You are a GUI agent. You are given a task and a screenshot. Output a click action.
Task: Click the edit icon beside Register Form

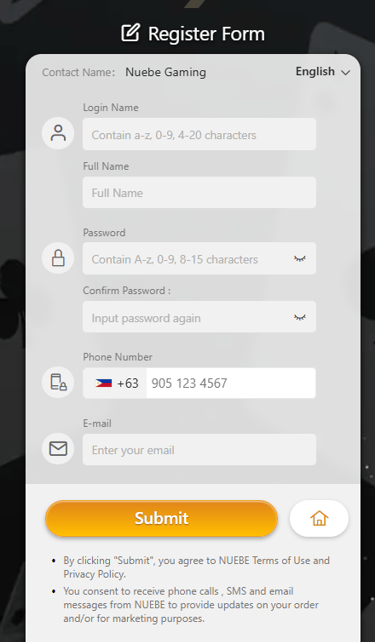click(131, 33)
